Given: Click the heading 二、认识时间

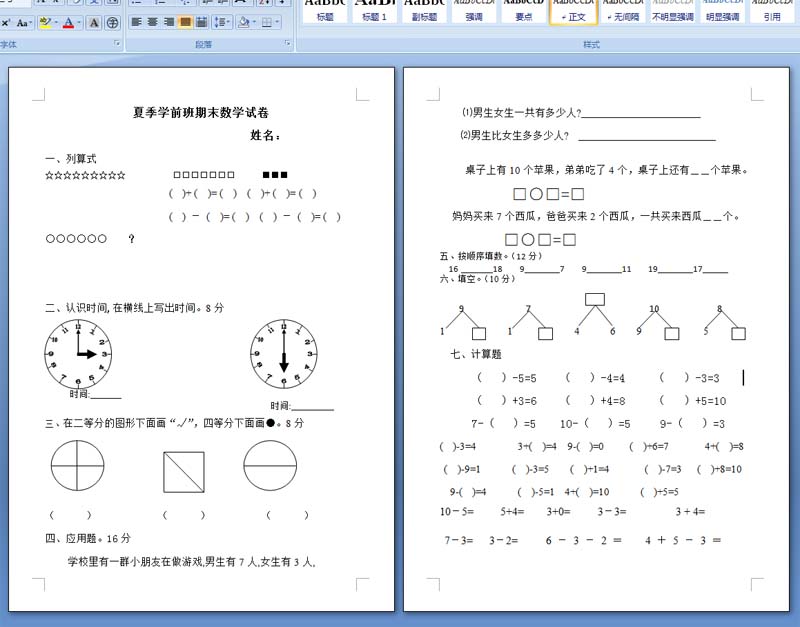Looking at the screenshot, I should click(x=134, y=308).
